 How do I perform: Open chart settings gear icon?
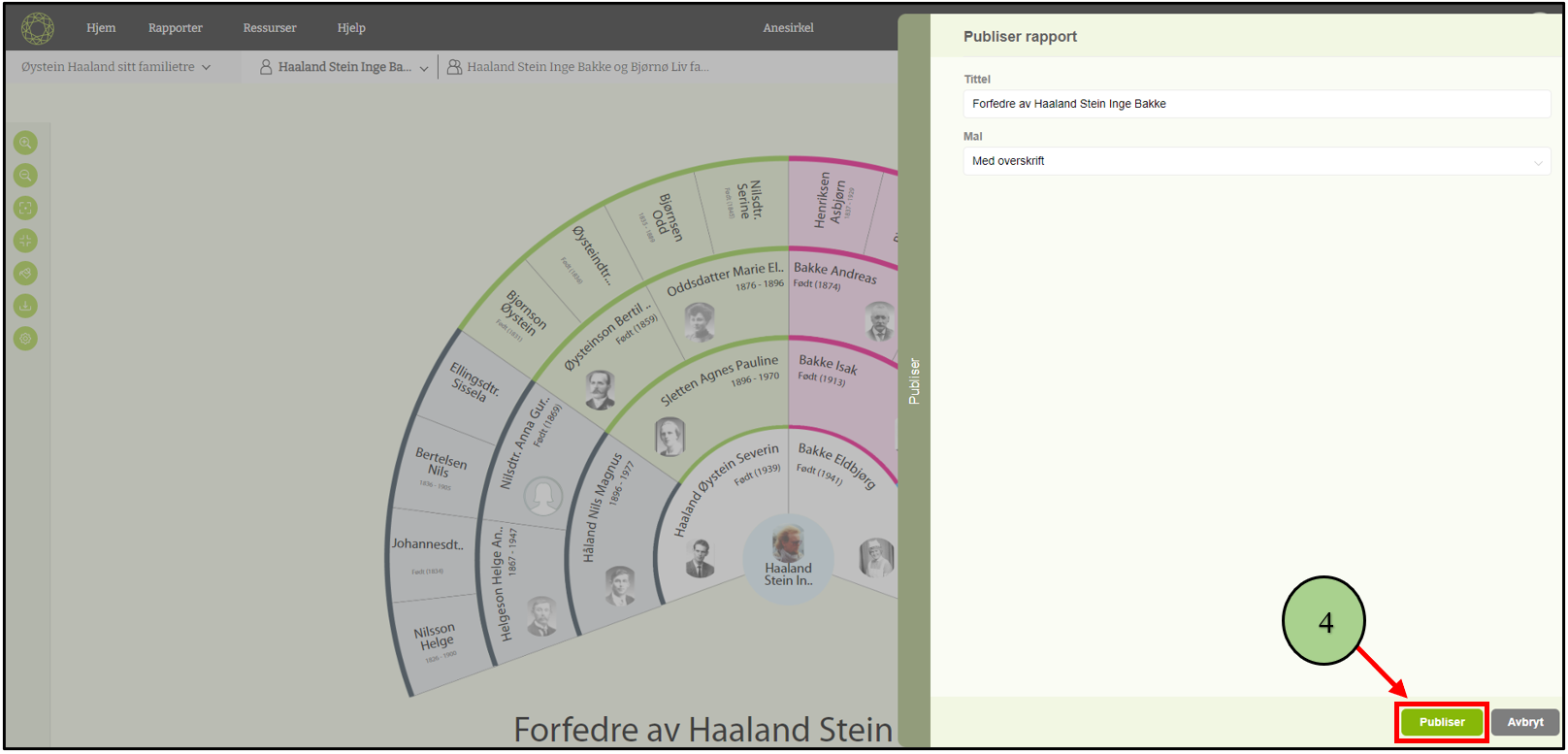coord(25,339)
